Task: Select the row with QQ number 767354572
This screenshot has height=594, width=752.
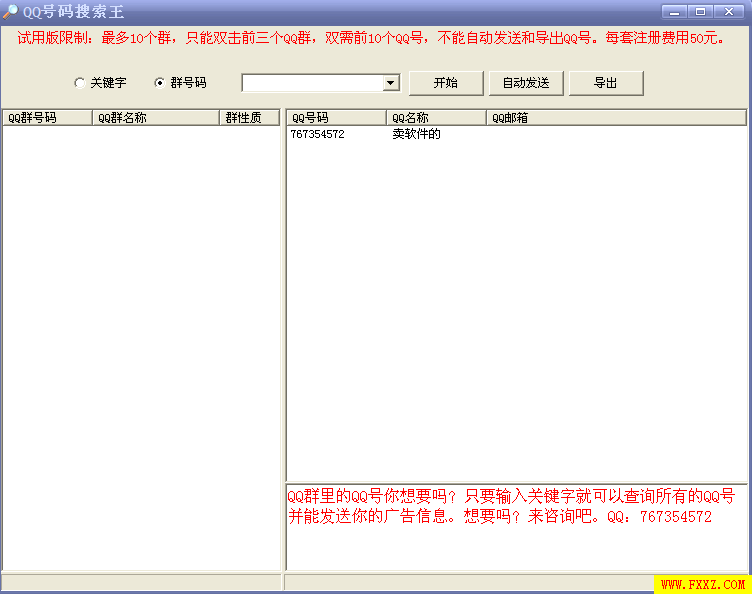Action: coord(318,134)
